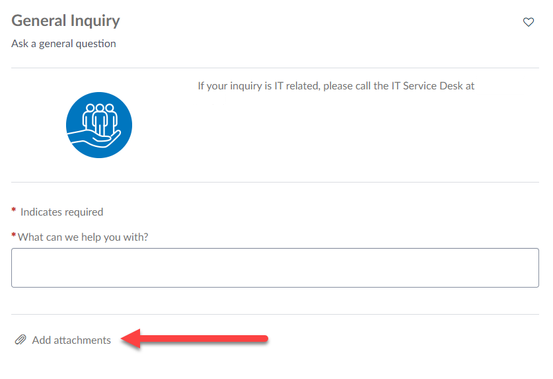Click the divider line above 'Indicates required'
Image resolution: width=553 pixels, height=379 pixels.
pyautogui.click(x=275, y=182)
